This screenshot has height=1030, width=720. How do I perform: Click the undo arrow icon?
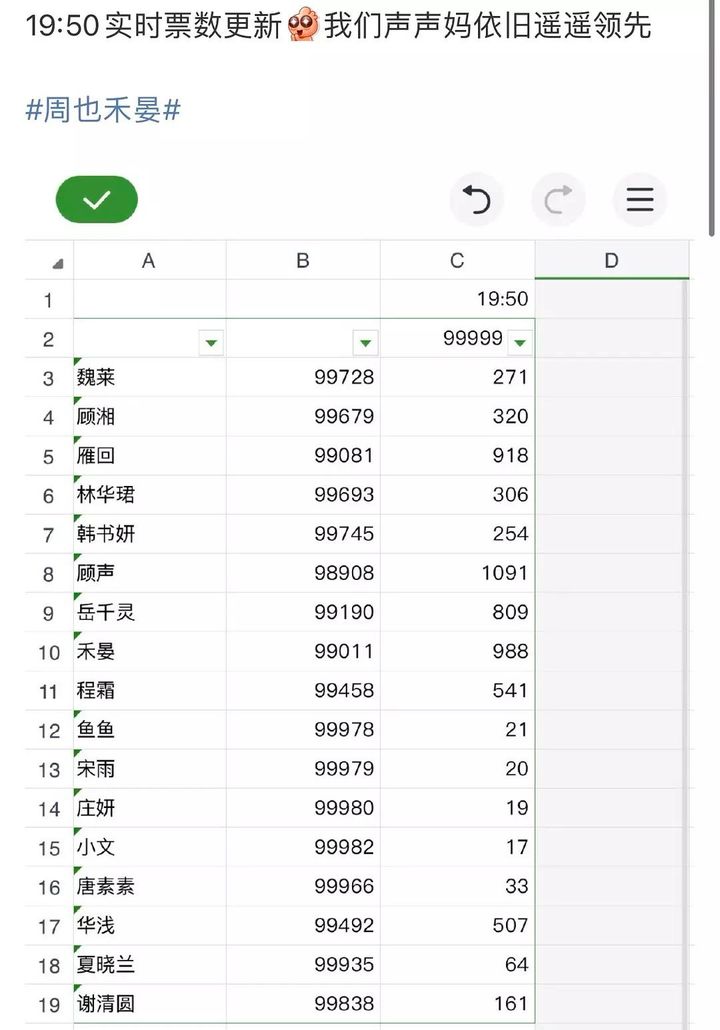476,200
